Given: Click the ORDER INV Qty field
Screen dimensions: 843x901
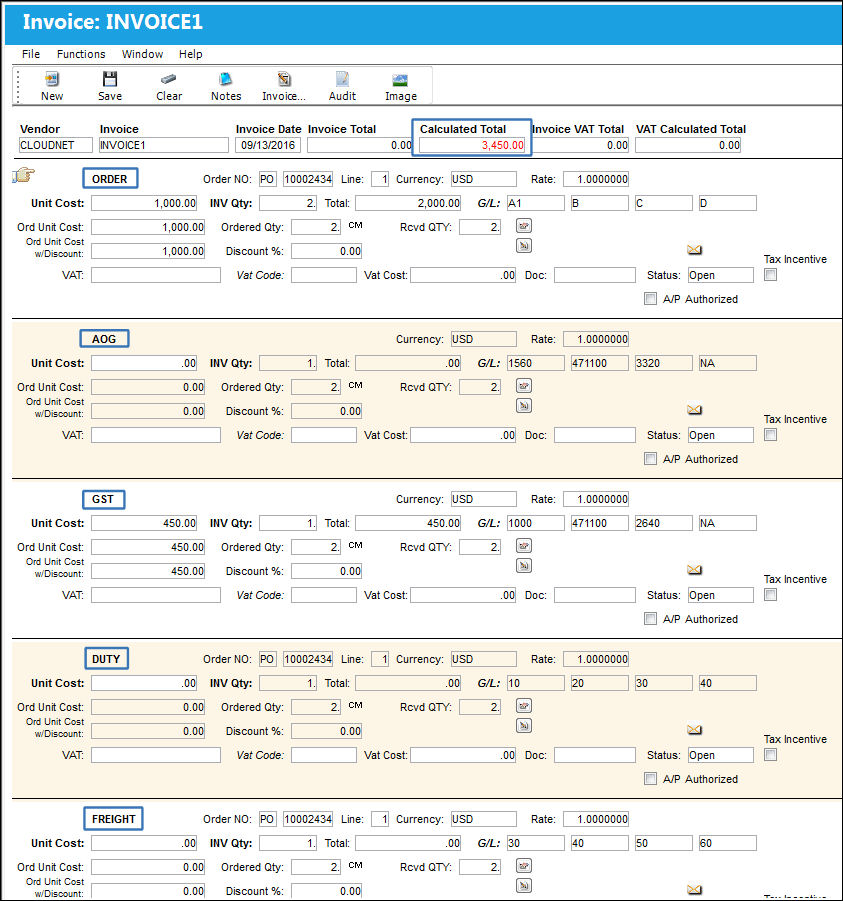Looking at the screenshot, I should pyautogui.click(x=287, y=203).
